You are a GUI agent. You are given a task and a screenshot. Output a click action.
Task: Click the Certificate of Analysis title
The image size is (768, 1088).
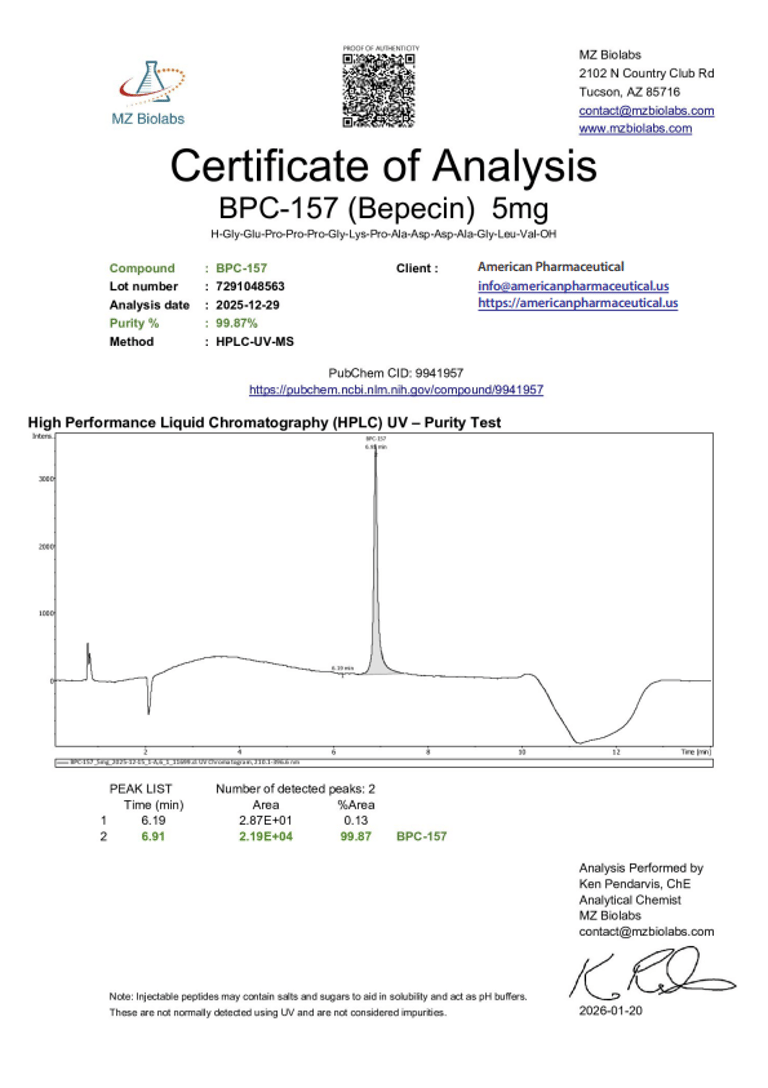383,165
